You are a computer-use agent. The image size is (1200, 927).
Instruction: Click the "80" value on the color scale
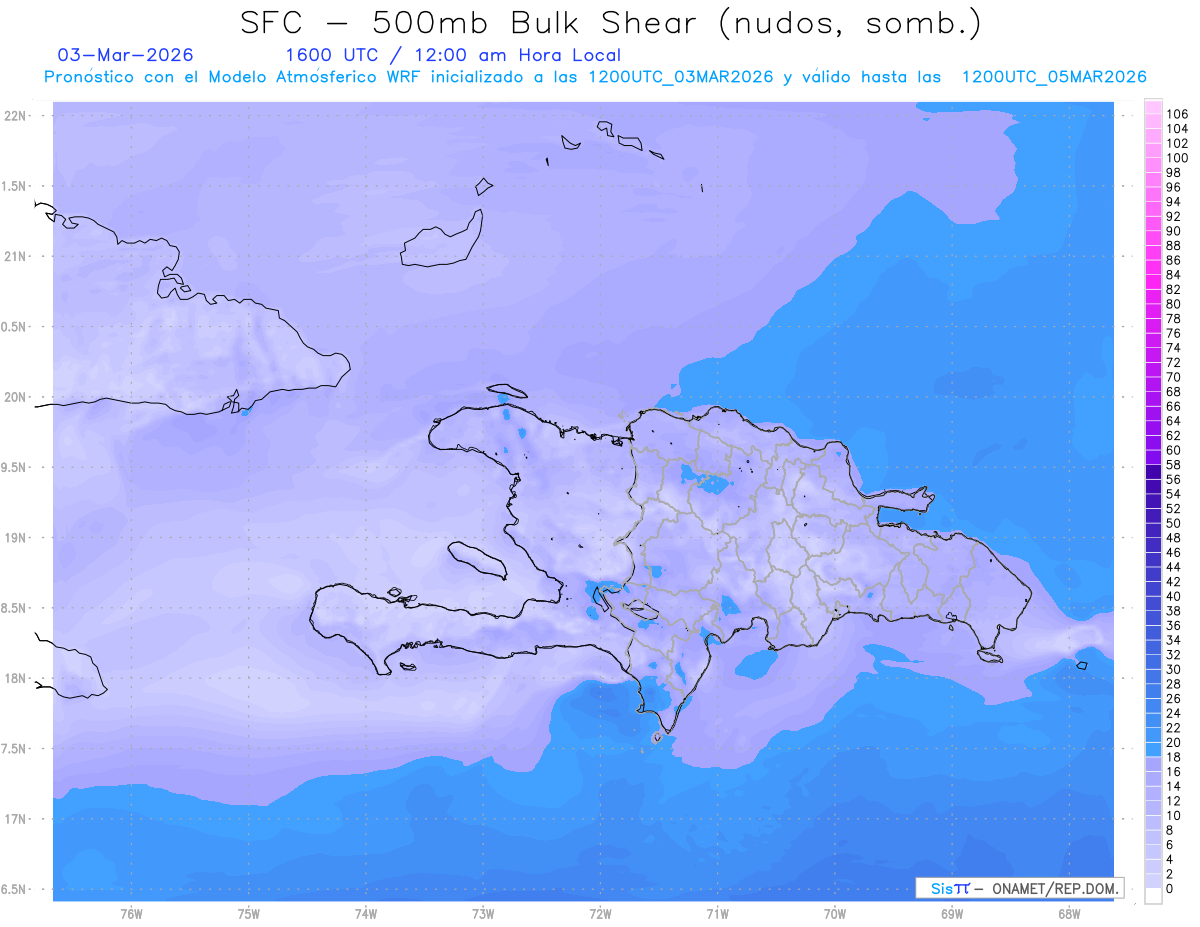click(x=1173, y=304)
